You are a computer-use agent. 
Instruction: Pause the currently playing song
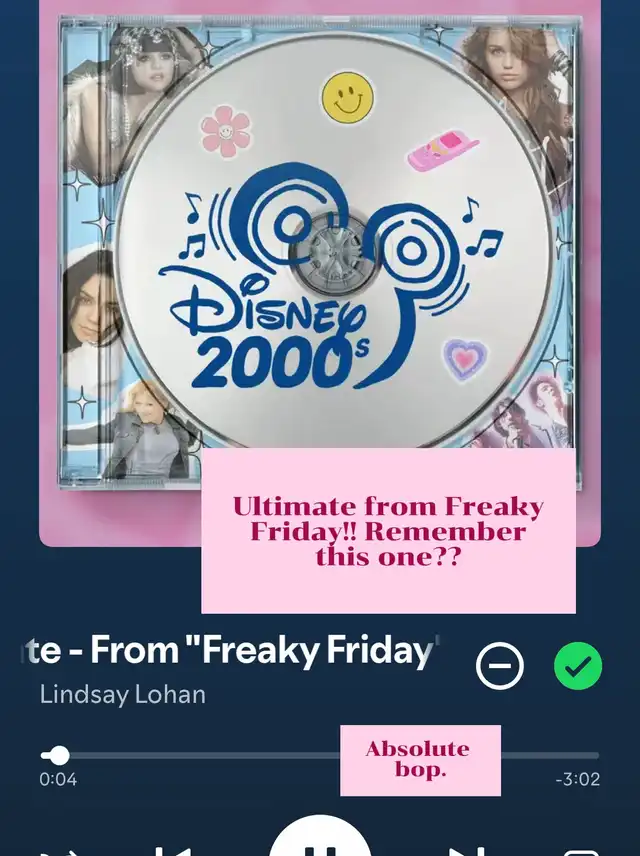[x=320, y=836]
